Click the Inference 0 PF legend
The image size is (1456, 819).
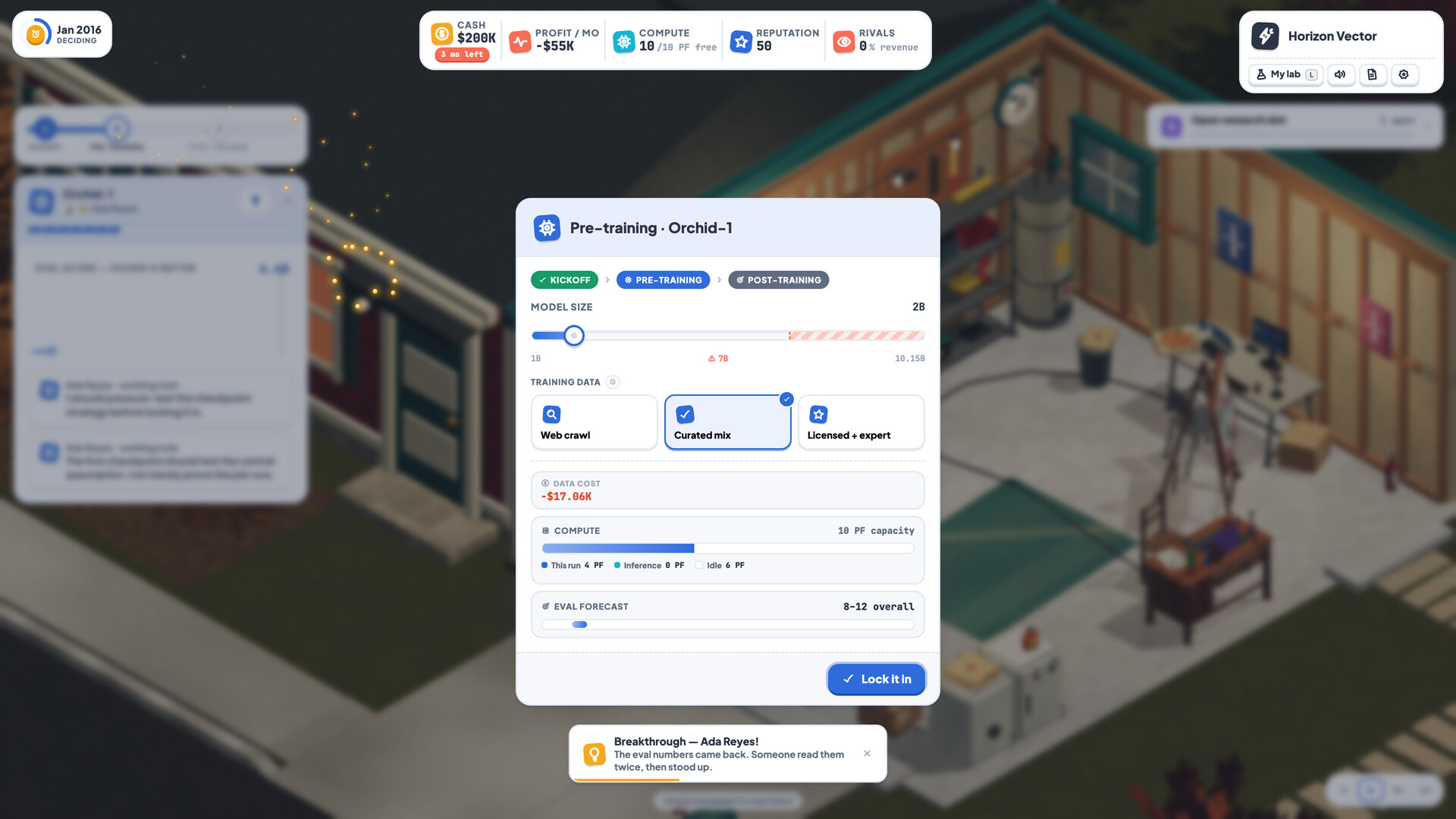pyautogui.click(x=649, y=566)
